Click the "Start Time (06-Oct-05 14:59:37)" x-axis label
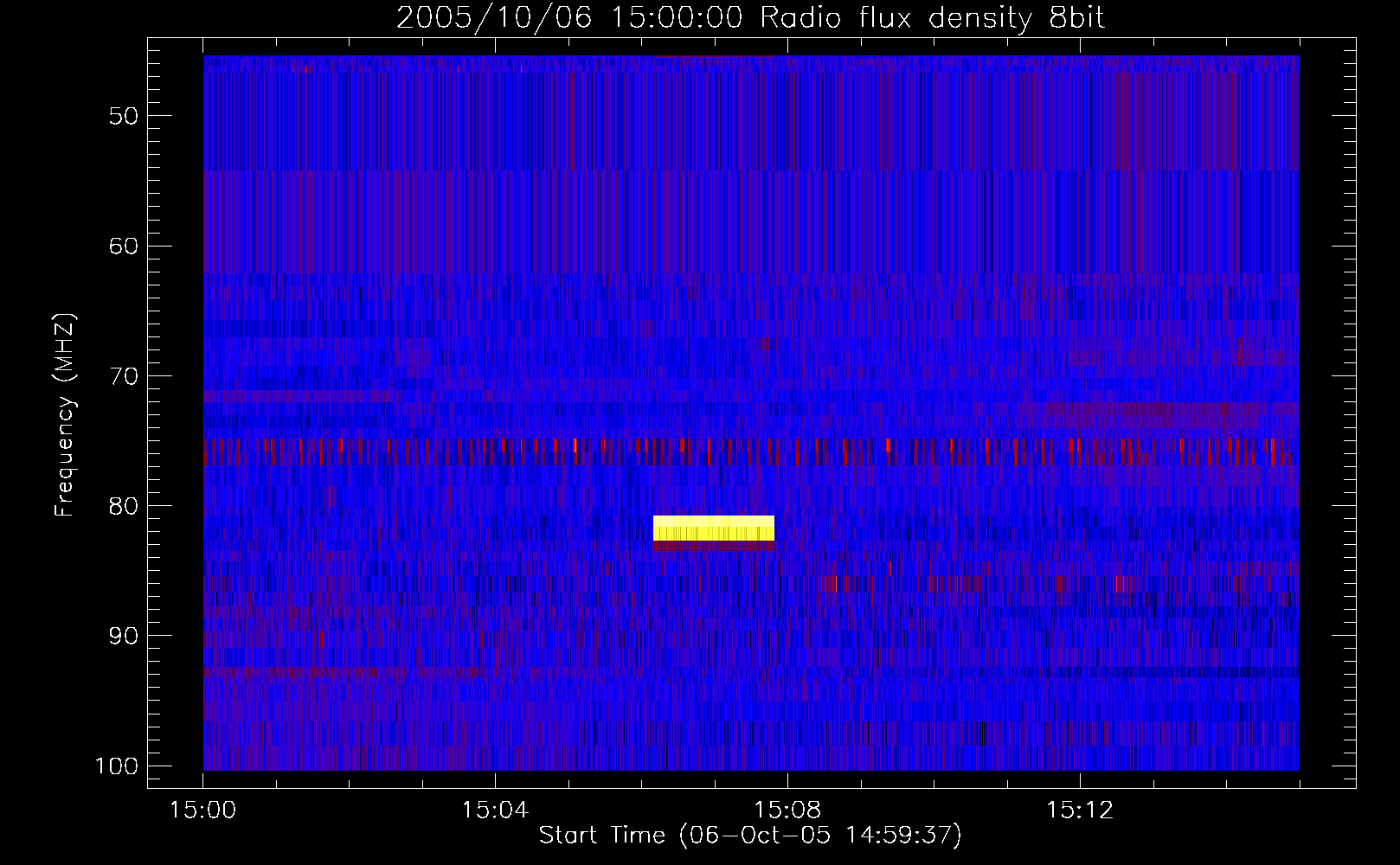Viewport: 1400px width, 865px height. tap(750, 836)
